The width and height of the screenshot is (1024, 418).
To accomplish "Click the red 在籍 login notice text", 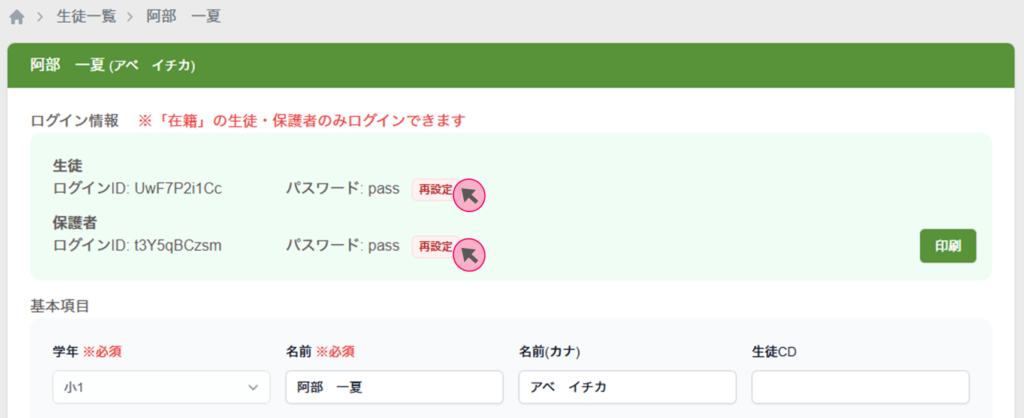I will 302,121.
